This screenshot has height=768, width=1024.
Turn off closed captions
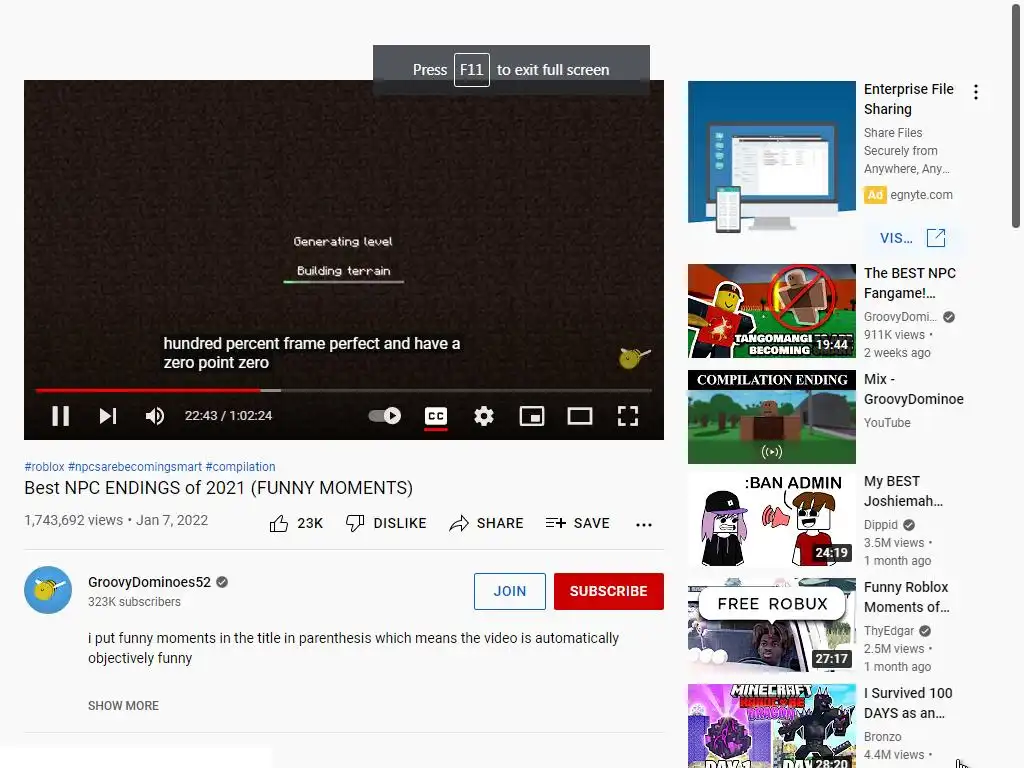coord(436,417)
